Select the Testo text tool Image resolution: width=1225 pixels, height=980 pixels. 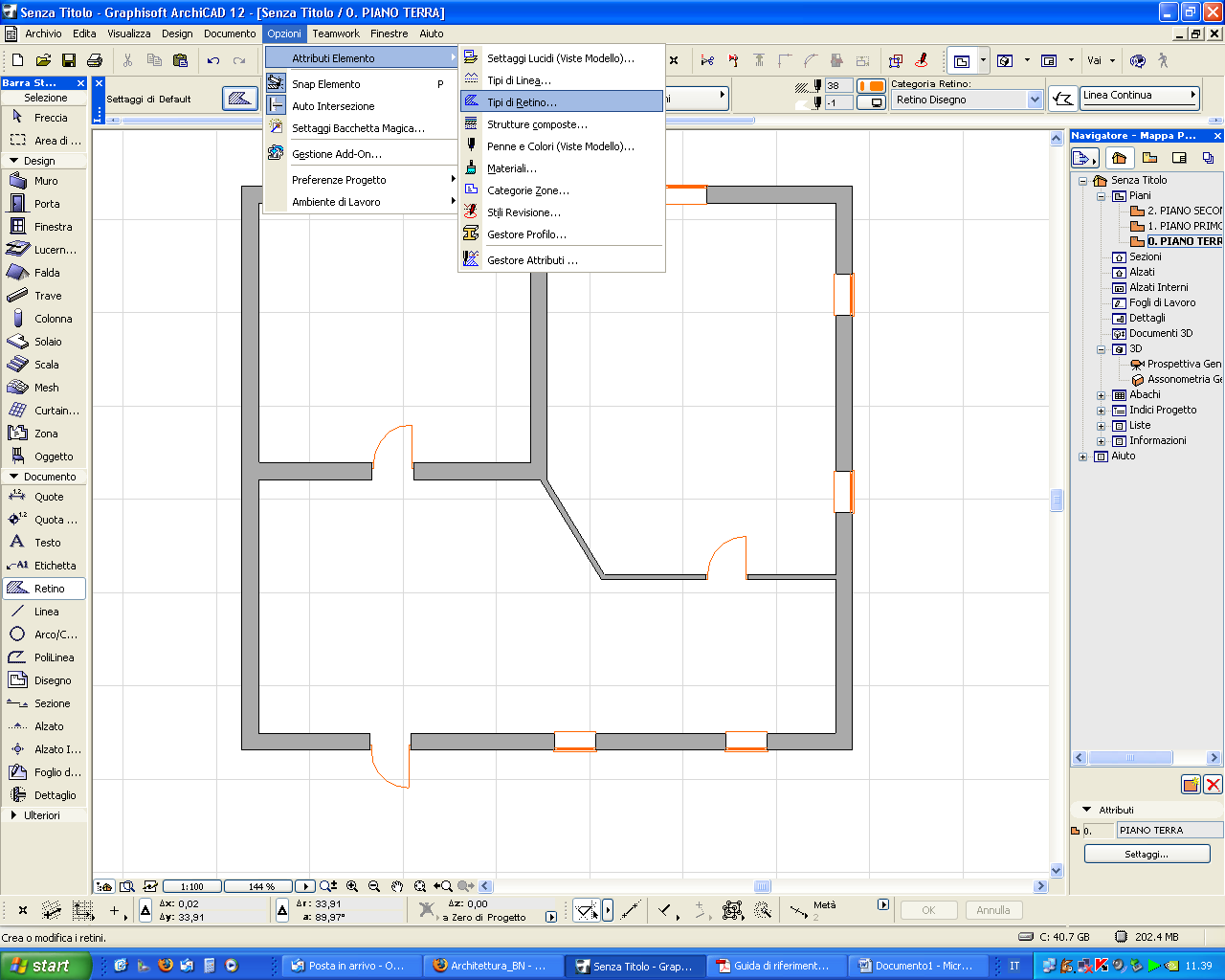point(44,543)
